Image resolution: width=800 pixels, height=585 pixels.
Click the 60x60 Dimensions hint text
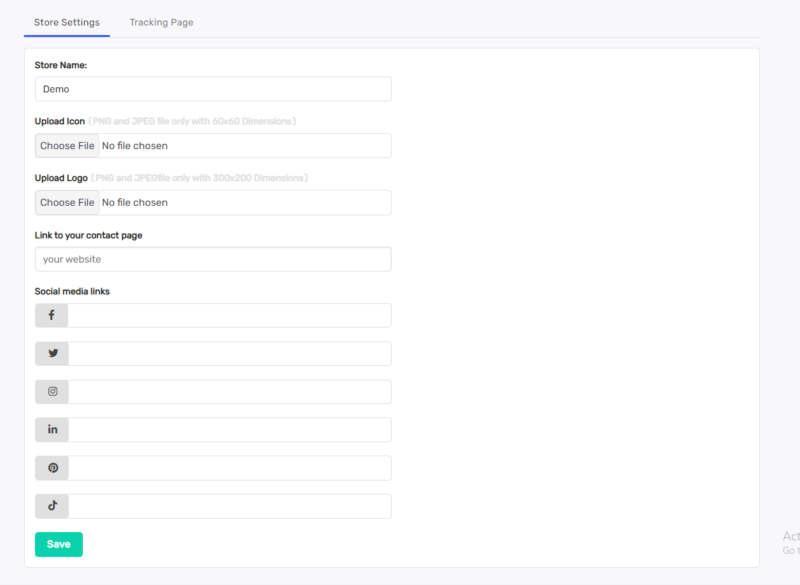192,121
